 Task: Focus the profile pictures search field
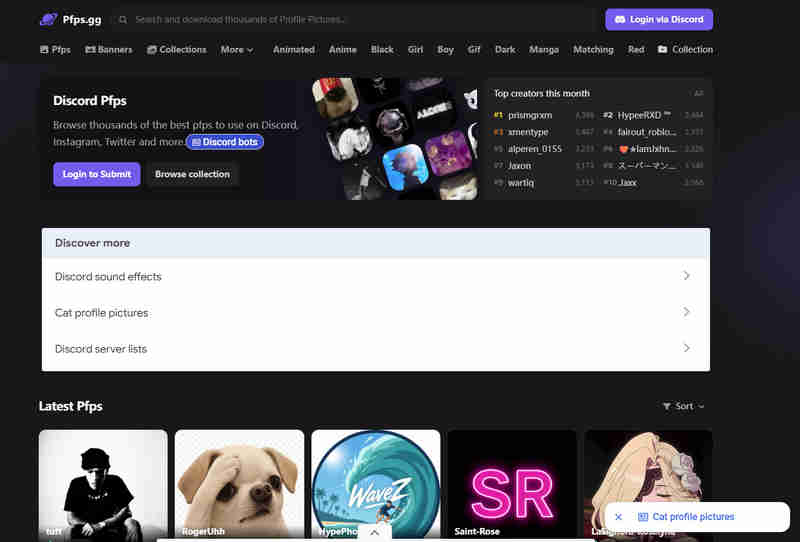pos(355,20)
